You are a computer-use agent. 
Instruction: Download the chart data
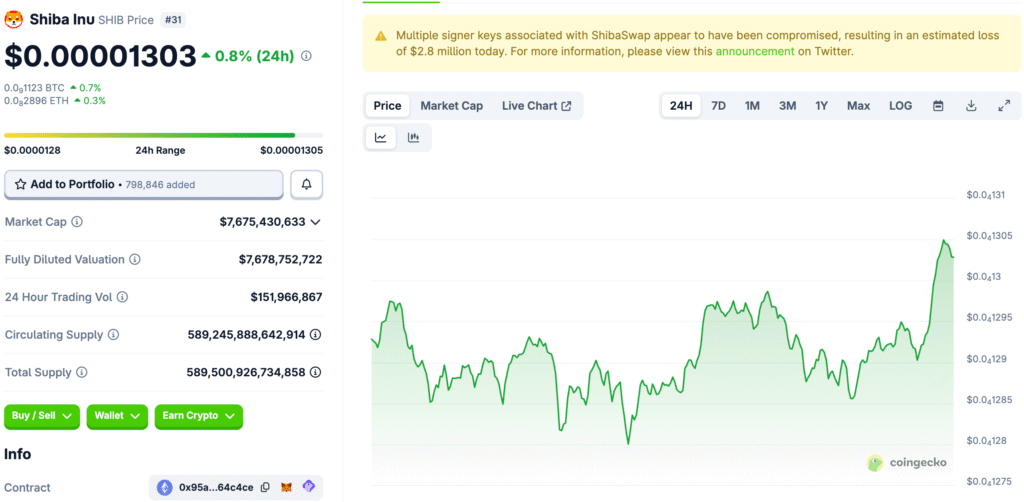point(971,106)
